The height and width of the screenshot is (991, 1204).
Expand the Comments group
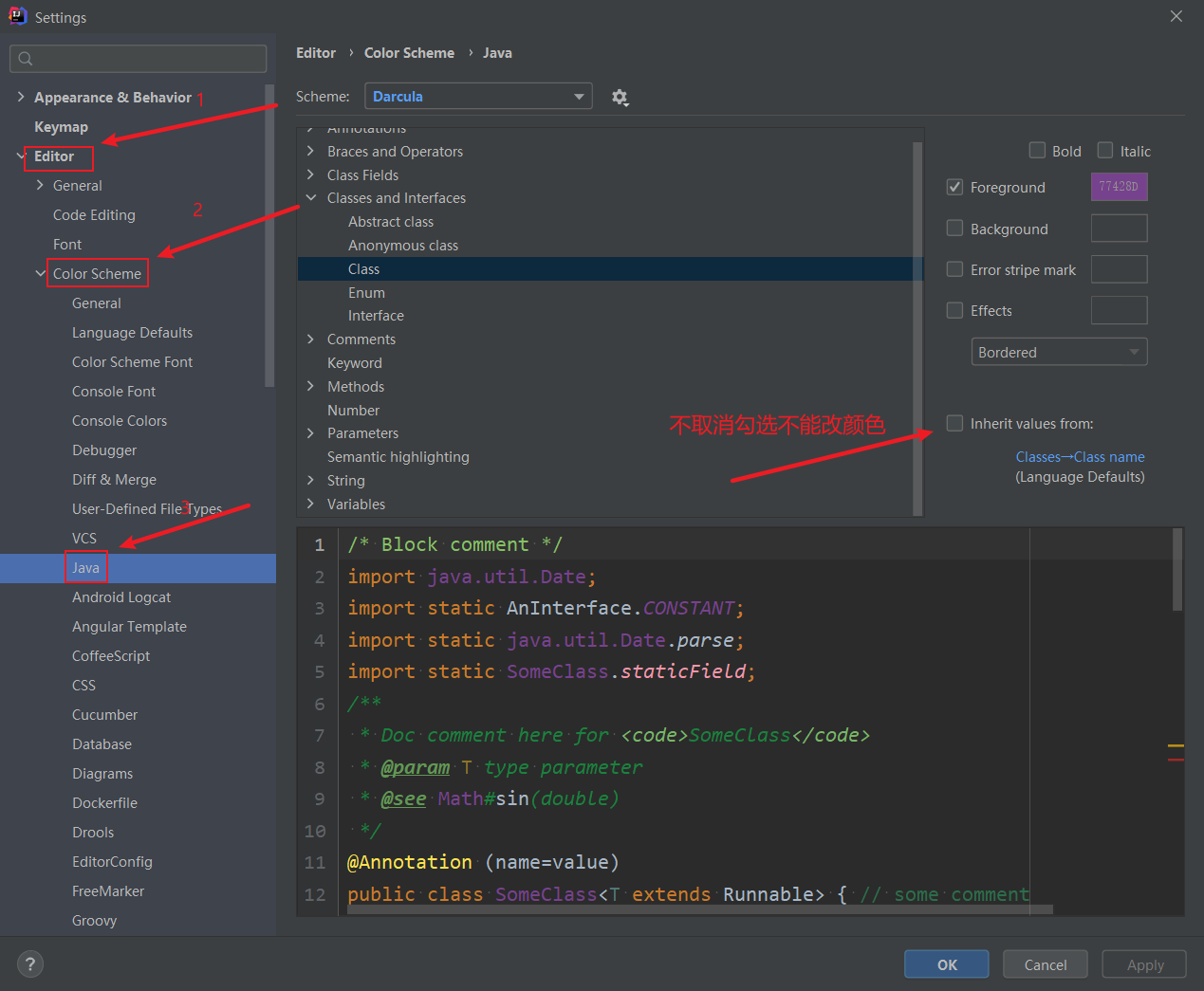(x=310, y=339)
